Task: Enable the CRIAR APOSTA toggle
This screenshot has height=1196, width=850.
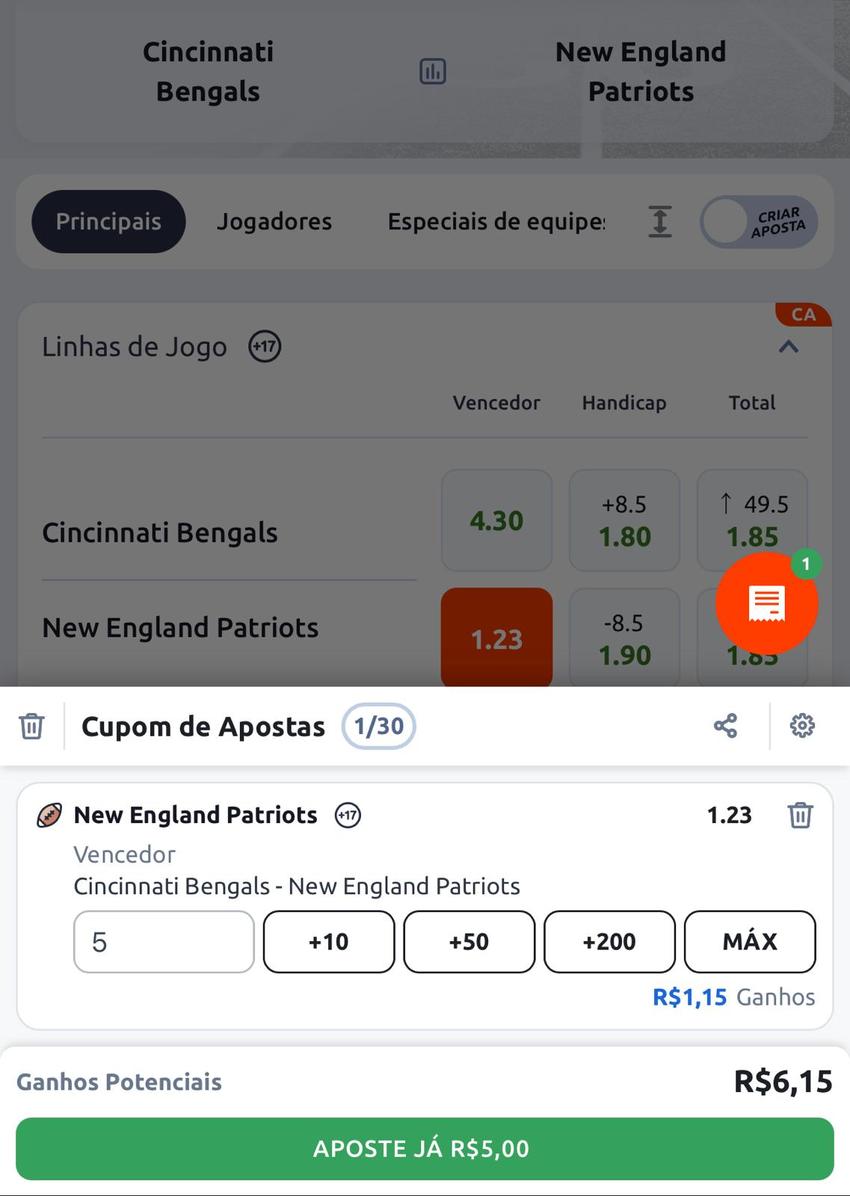Action: [x=758, y=221]
